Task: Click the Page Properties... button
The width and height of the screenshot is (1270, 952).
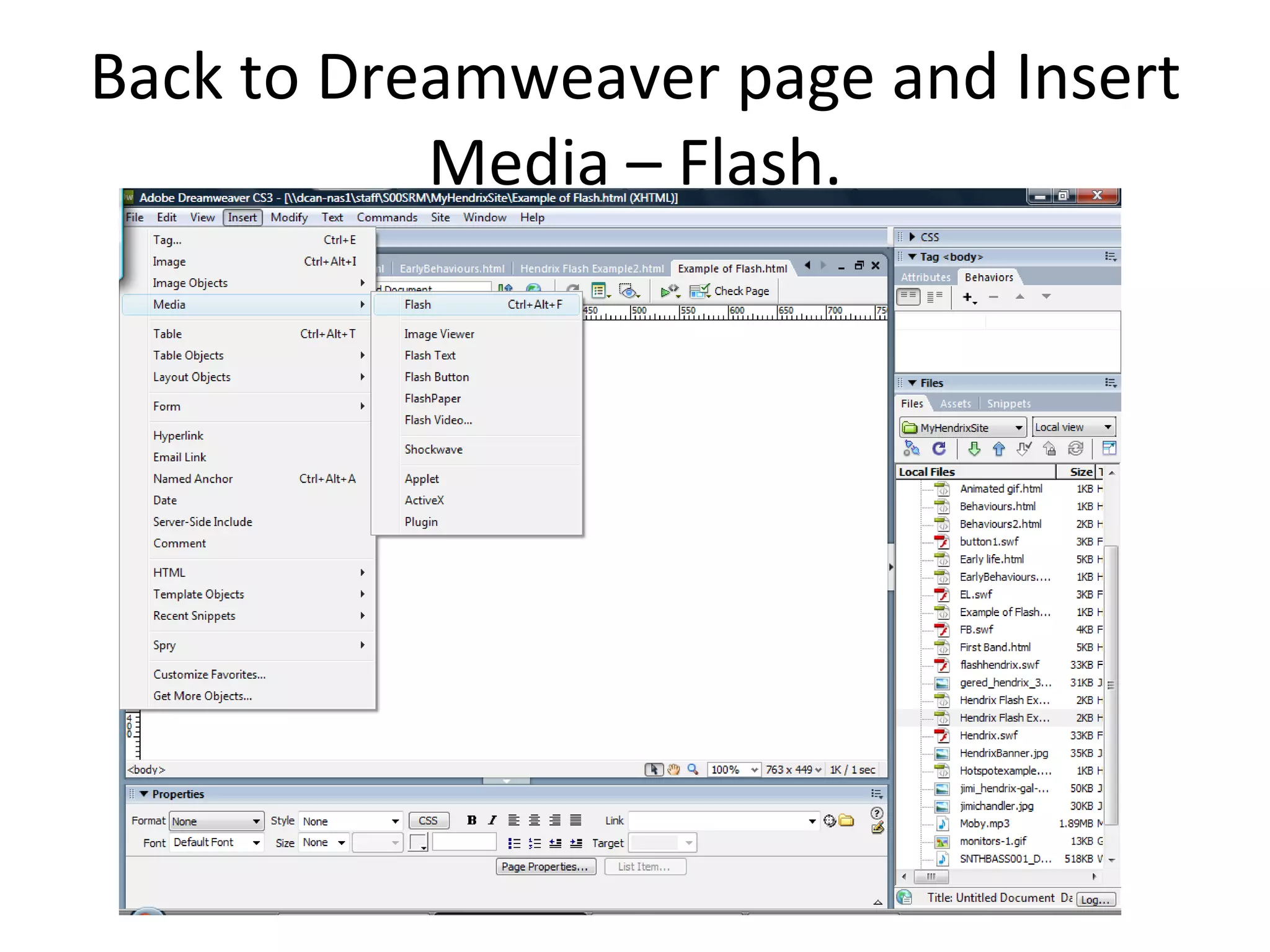Action: point(546,866)
